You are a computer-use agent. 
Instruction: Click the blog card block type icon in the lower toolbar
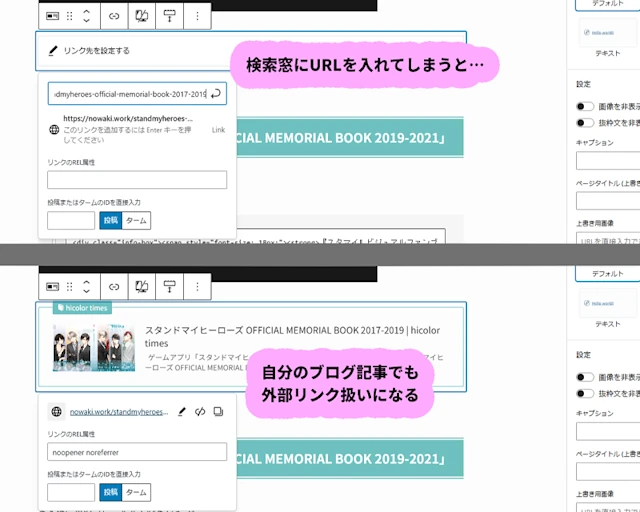click(x=53, y=287)
